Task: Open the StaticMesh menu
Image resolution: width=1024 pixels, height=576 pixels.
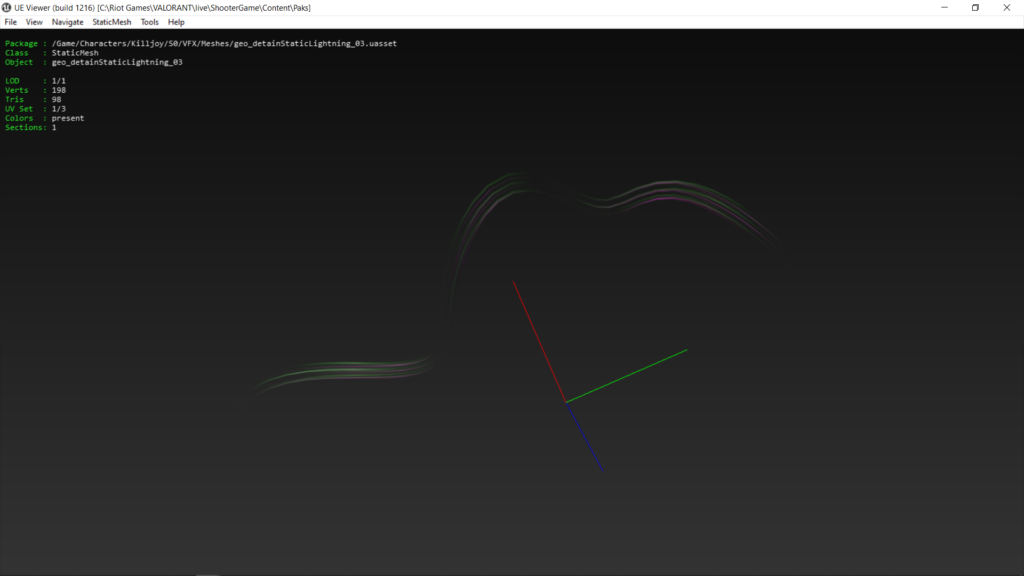Action: point(112,22)
